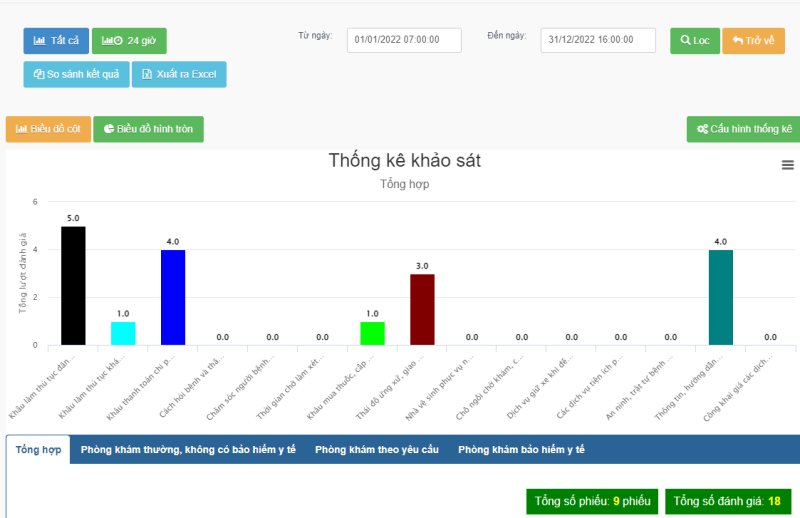Click the 'Từ ngày' start date field
Screen dimensions: 800x518
tap(404, 40)
